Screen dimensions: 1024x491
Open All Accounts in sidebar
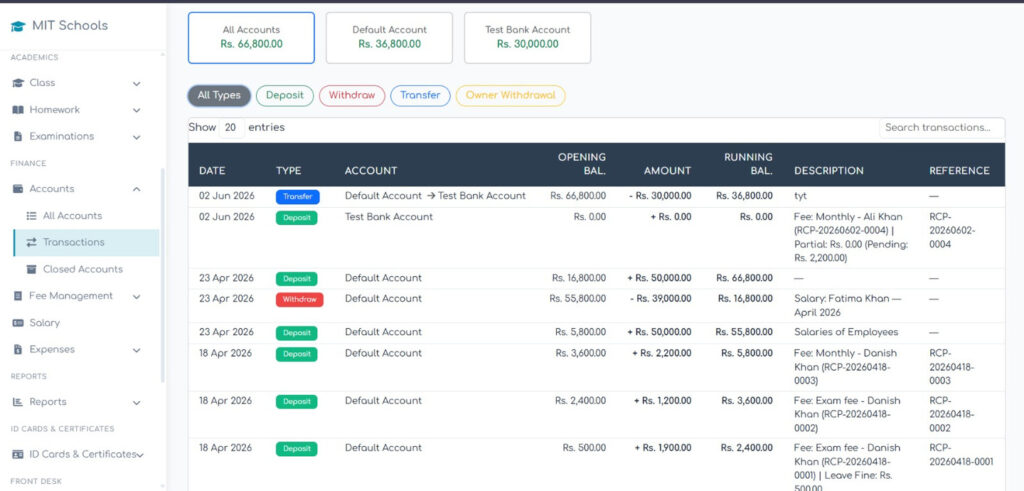click(86, 215)
